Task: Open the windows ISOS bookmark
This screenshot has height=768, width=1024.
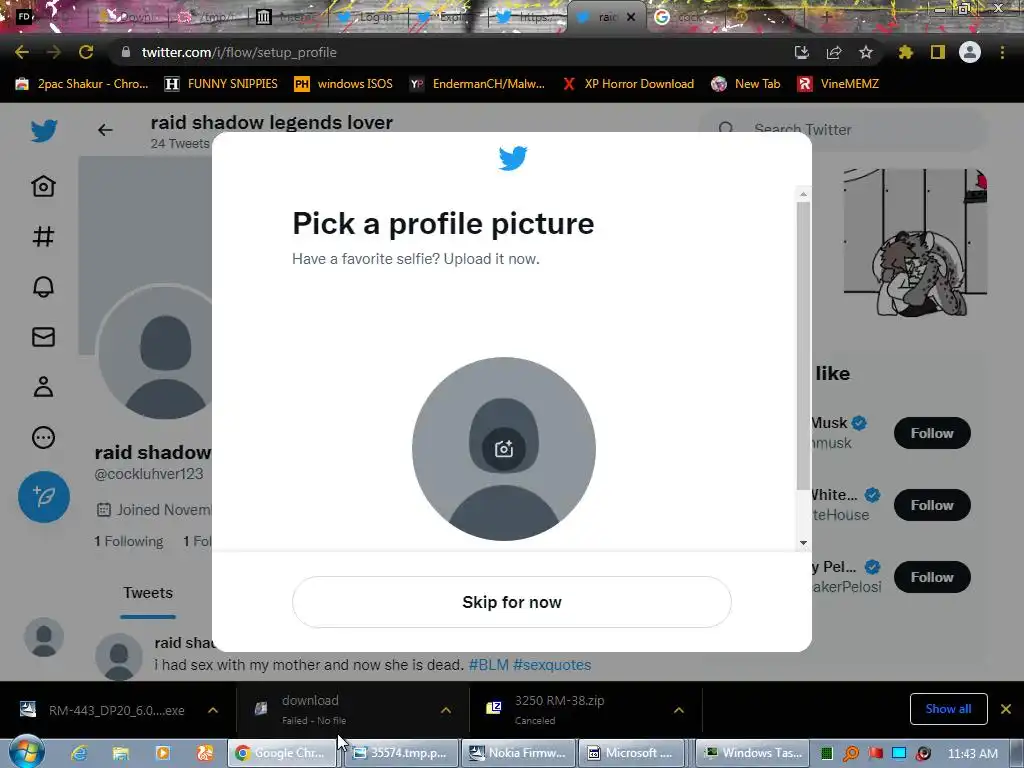Action: click(344, 84)
